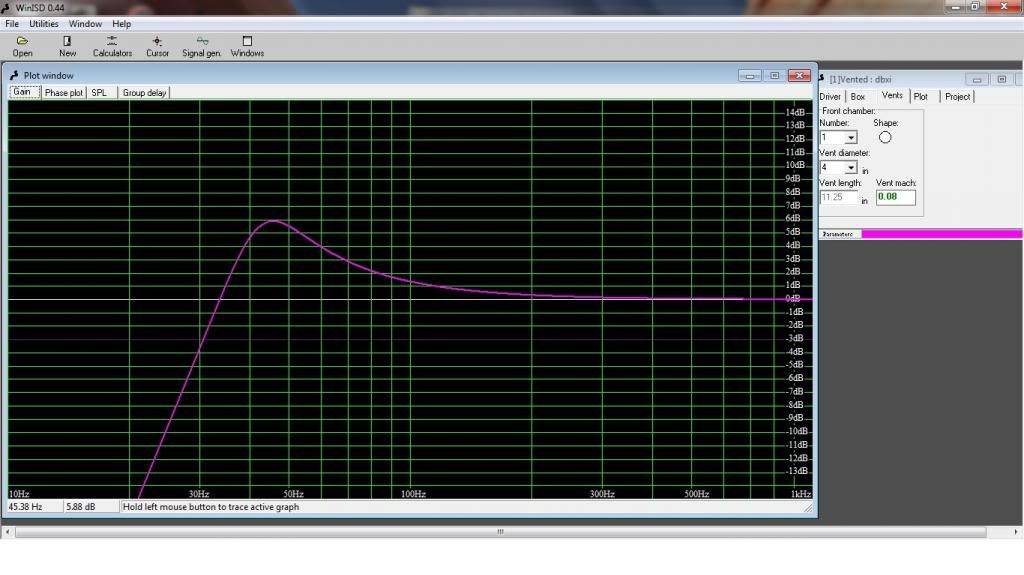The image size is (1024, 575).
Task: Minimize the Vented dbxi project window
Action: click(977, 80)
